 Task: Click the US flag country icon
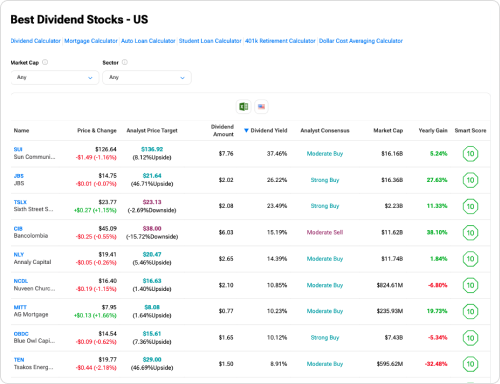tap(261, 107)
